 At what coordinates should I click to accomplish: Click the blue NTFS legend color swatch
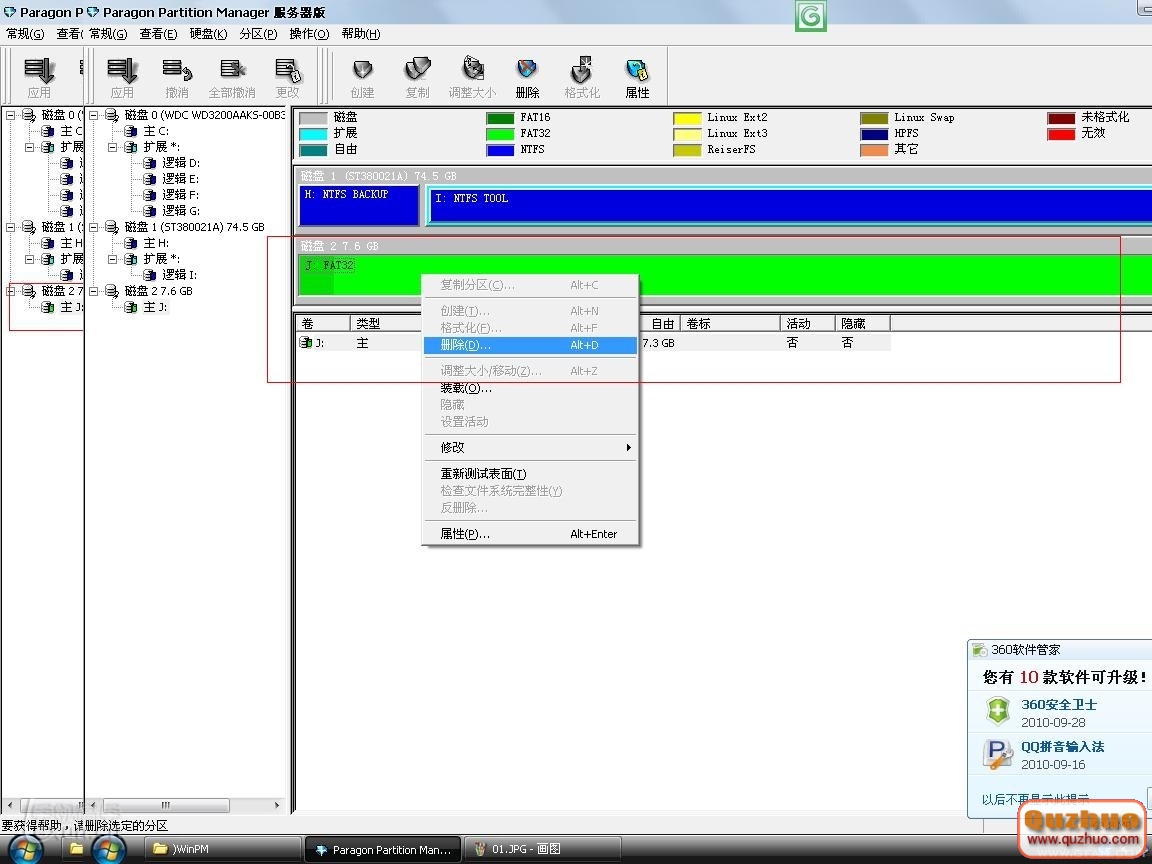pyautogui.click(x=500, y=150)
